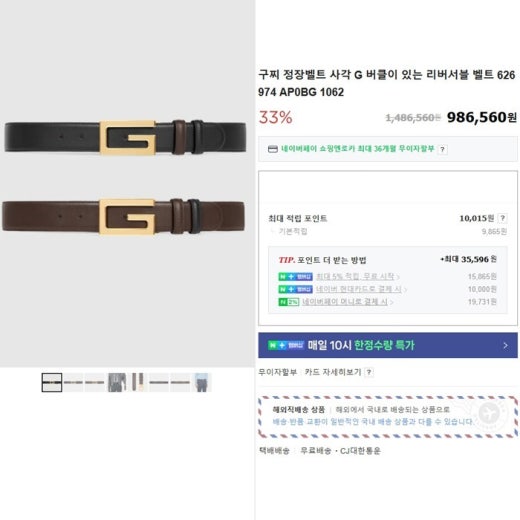This screenshot has width=520, height=520.
Task: Select the last thumbnail with blue shirt model
Action: click(x=202, y=382)
